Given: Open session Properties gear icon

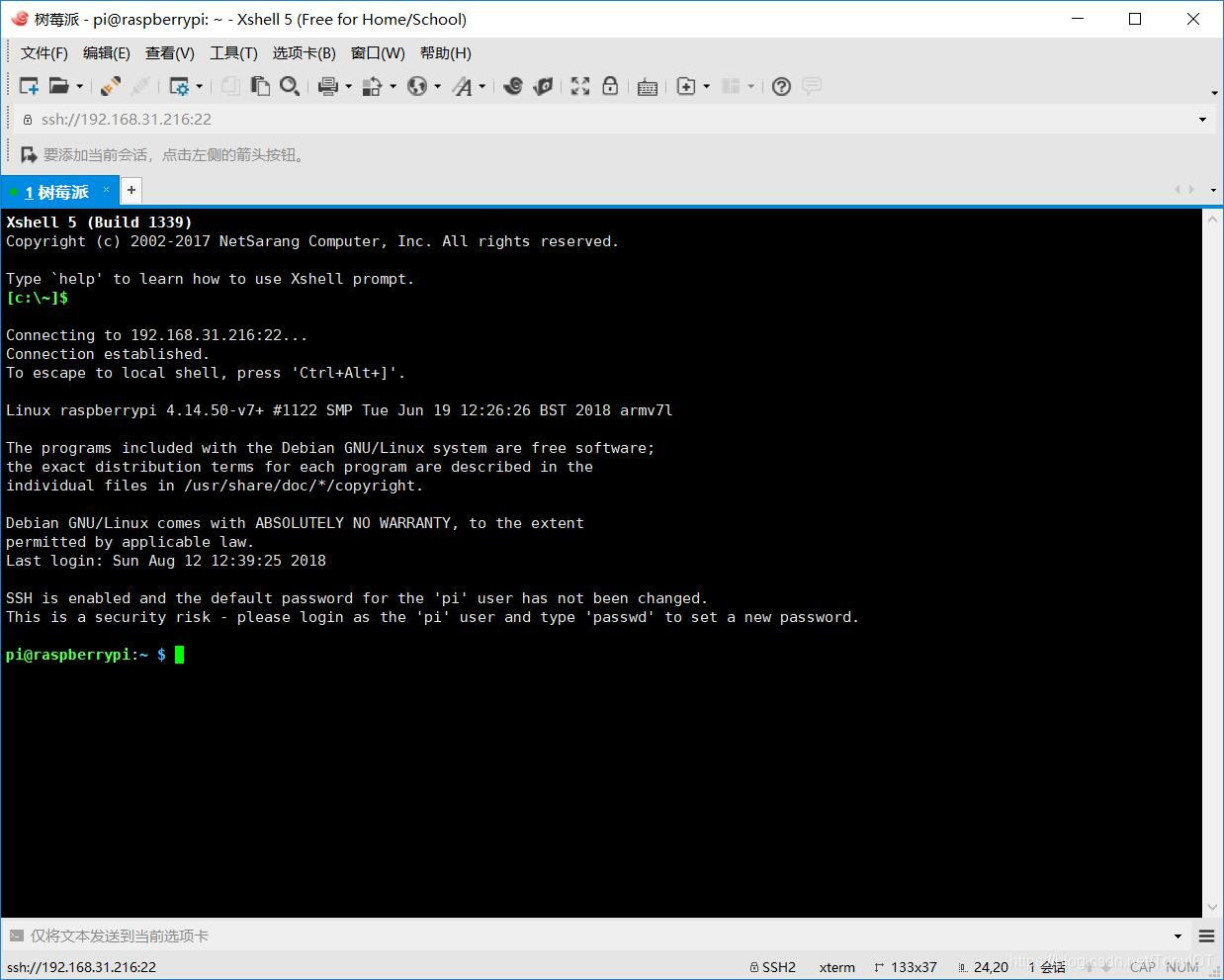Looking at the screenshot, I should [x=179, y=86].
